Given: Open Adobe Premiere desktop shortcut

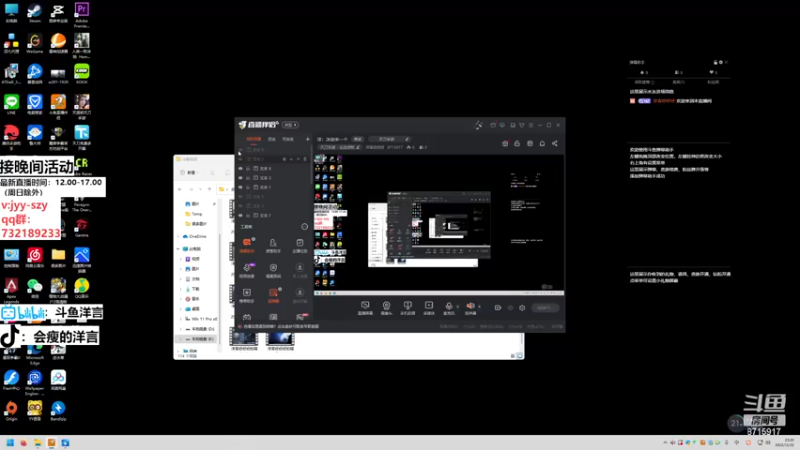Looking at the screenshot, I should click(82, 14).
